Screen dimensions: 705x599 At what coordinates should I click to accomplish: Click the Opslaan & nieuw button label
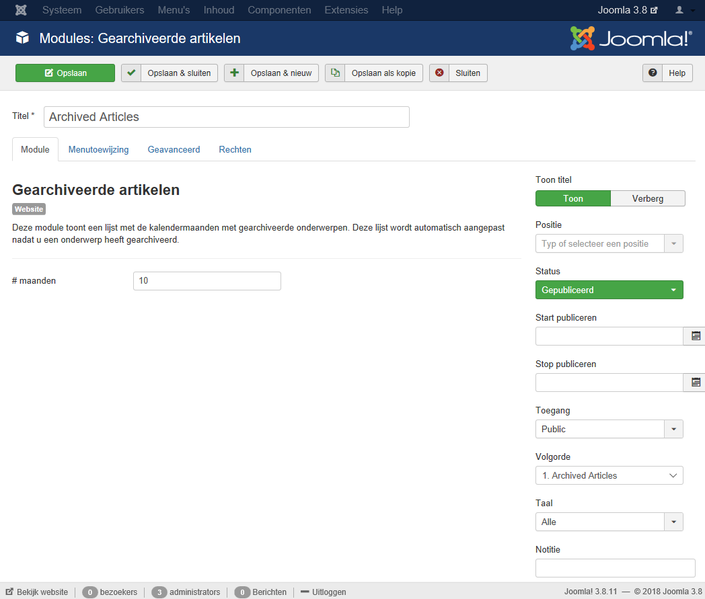pyautogui.click(x=281, y=73)
